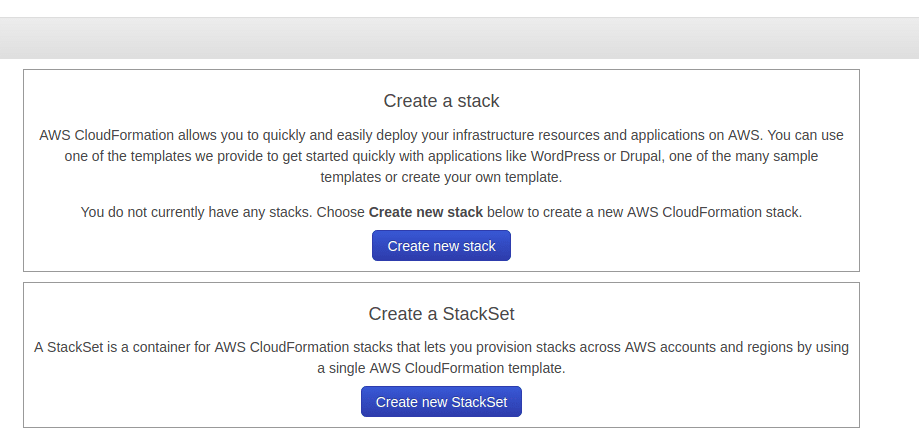Click the bold 'Create new stack' text in the paragraph
Viewport: 919px width, 432px height.
[426, 212]
